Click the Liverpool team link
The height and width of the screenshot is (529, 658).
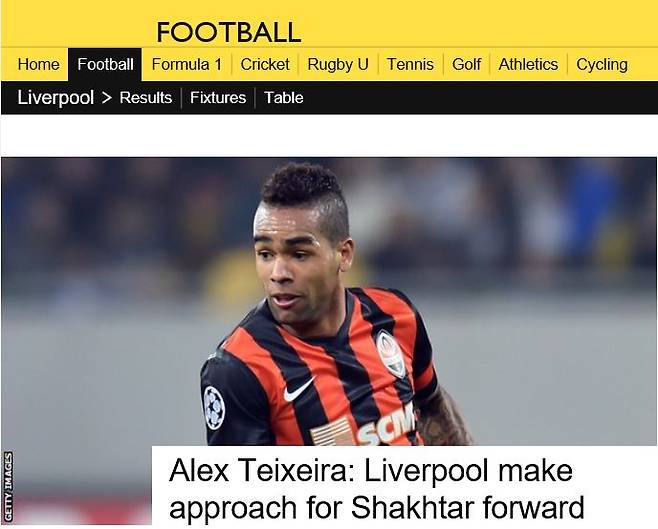(x=55, y=98)
